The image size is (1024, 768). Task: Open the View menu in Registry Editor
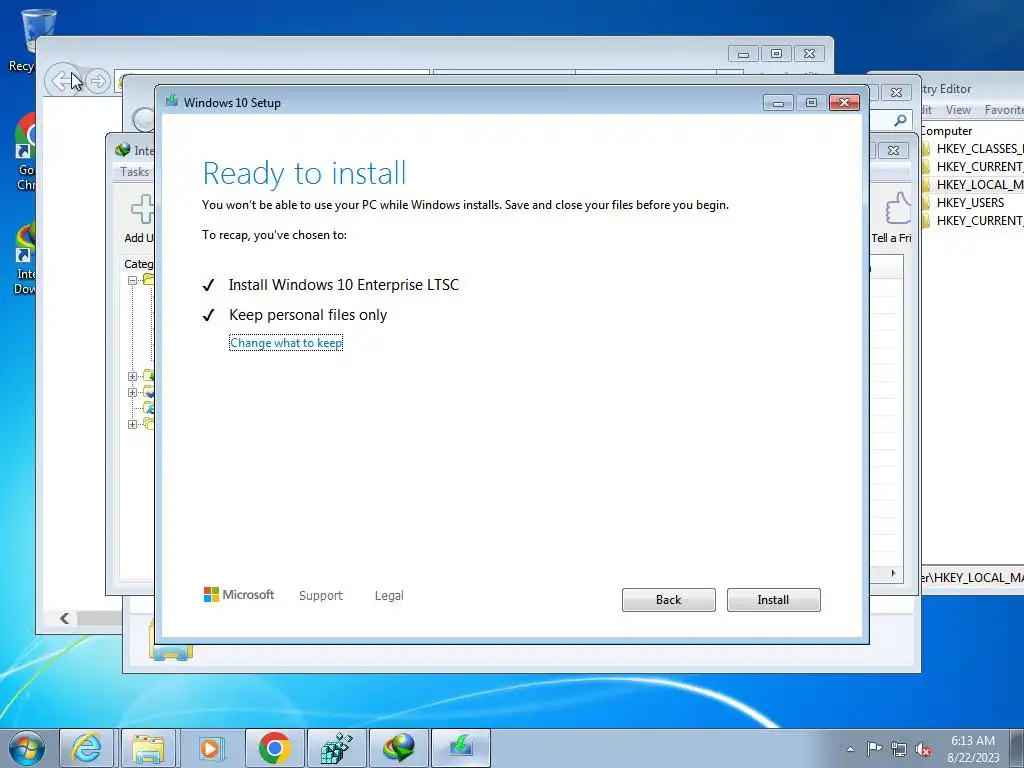[x=958, y=110]
